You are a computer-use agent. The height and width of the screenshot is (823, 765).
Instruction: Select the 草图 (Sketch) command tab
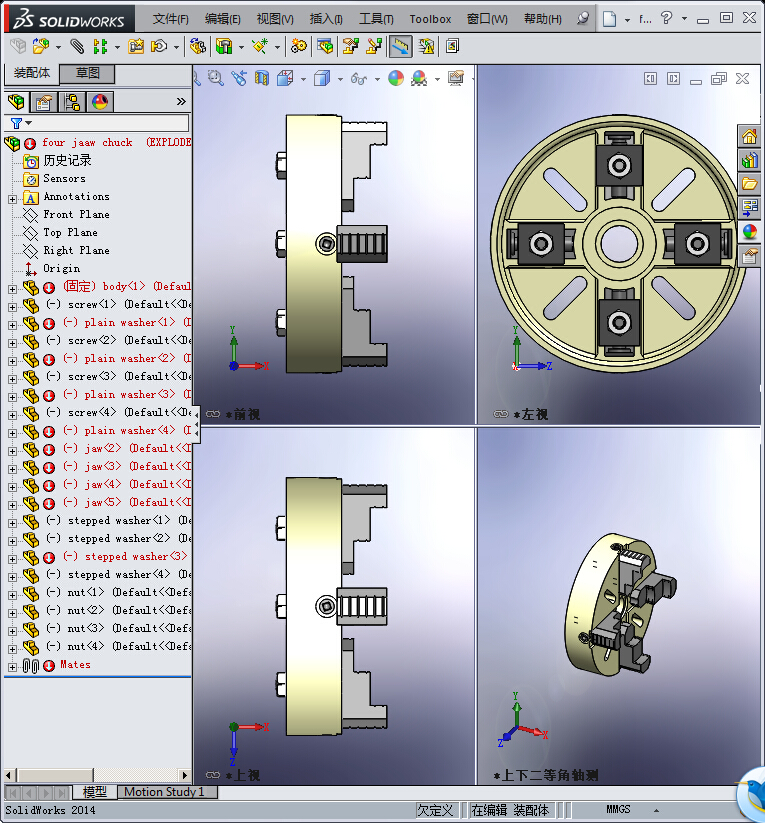(88, 73)
